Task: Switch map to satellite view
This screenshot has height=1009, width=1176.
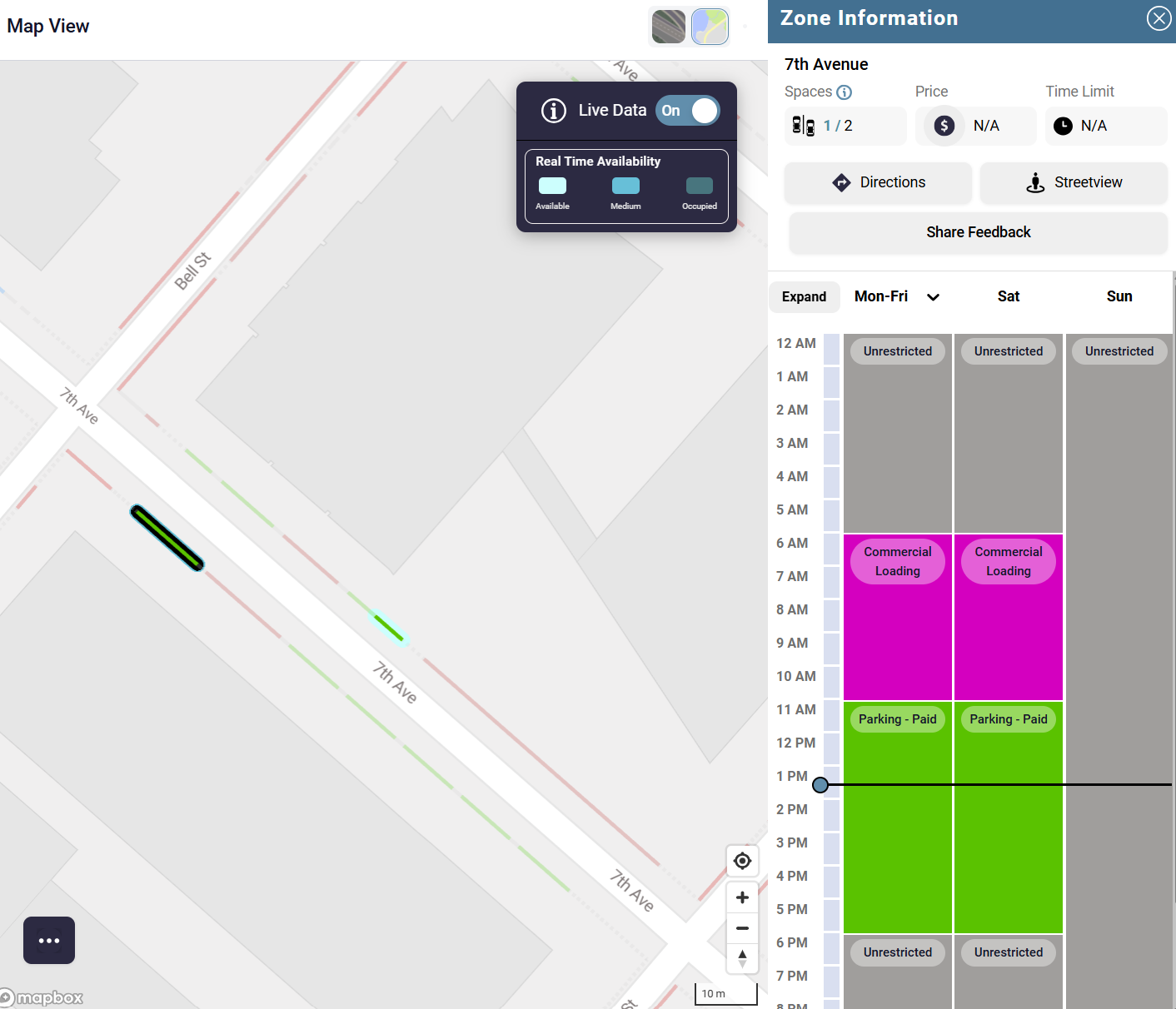Action: tap(668, 26)
